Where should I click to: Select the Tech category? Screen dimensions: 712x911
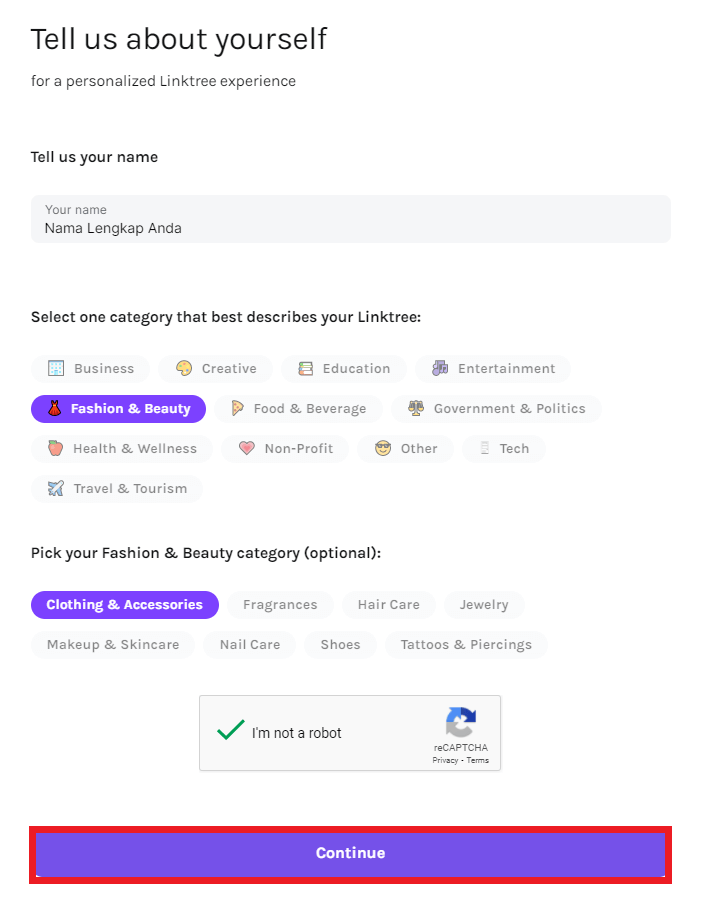(x=504, y=449)
